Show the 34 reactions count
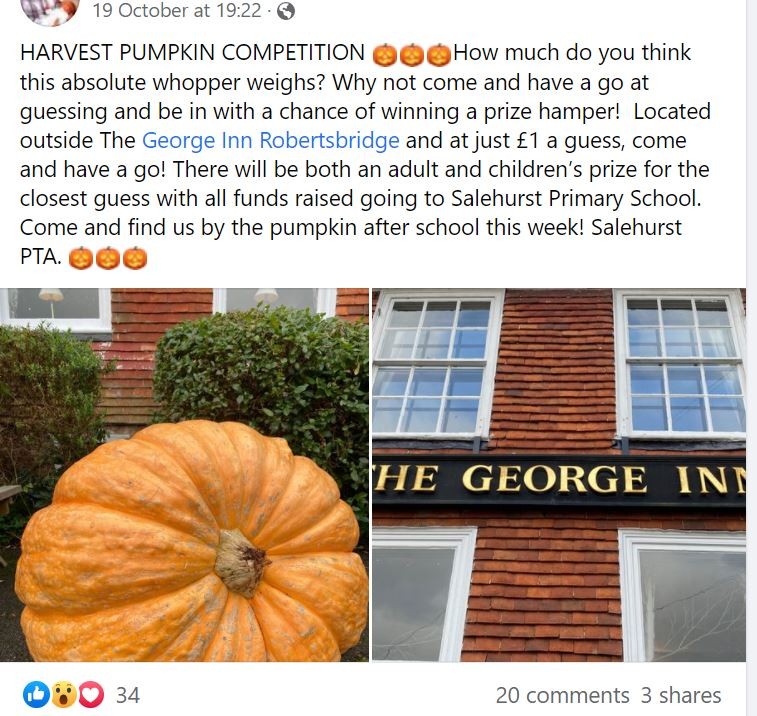 tap(128, 695)
